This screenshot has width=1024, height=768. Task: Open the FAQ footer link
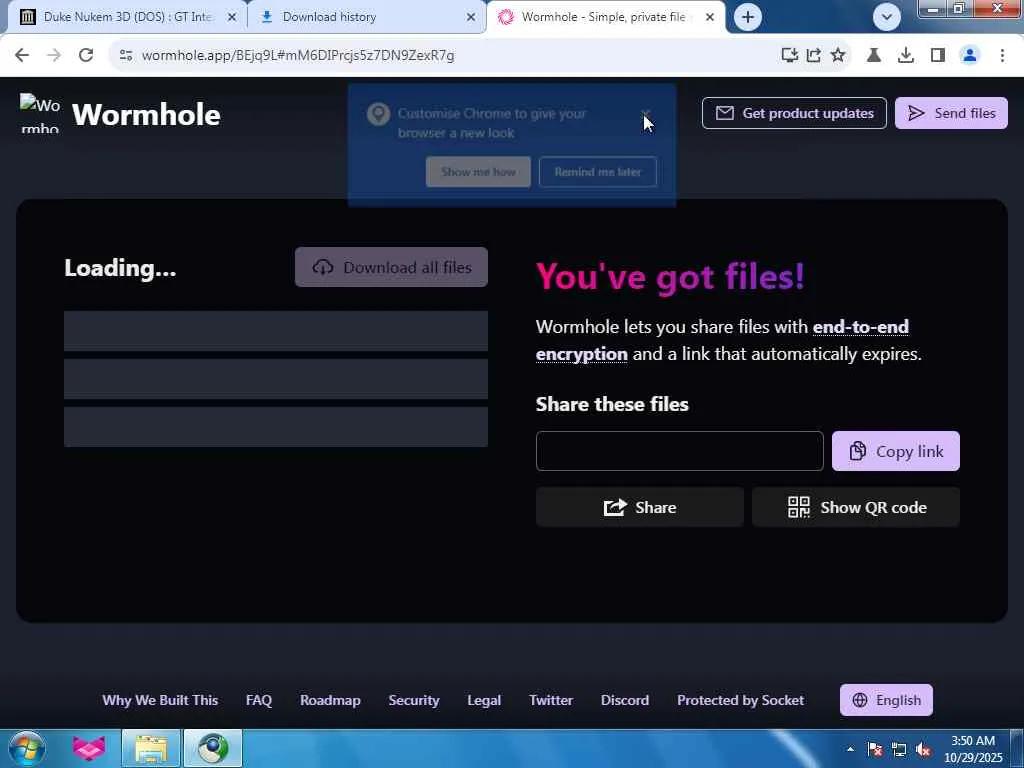coord(259,700)
